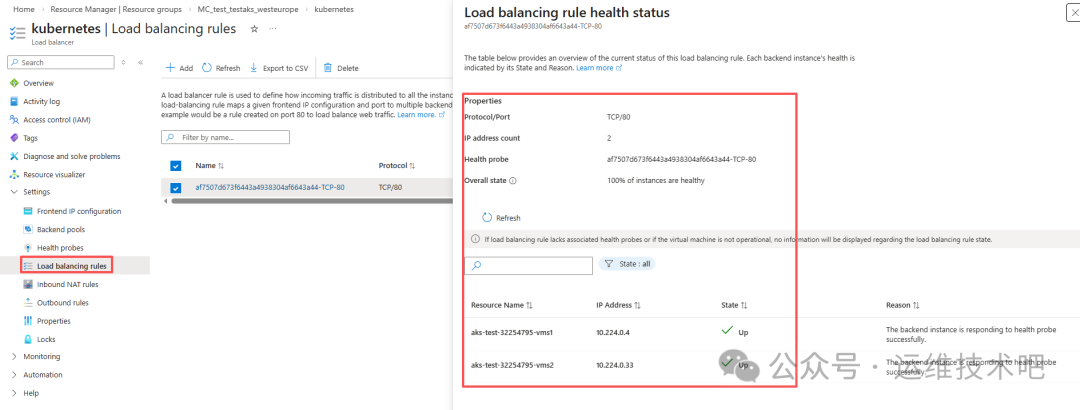Click IP address 10.224.0.4
Screen dimensions: 1080x410
coord(613,332)
